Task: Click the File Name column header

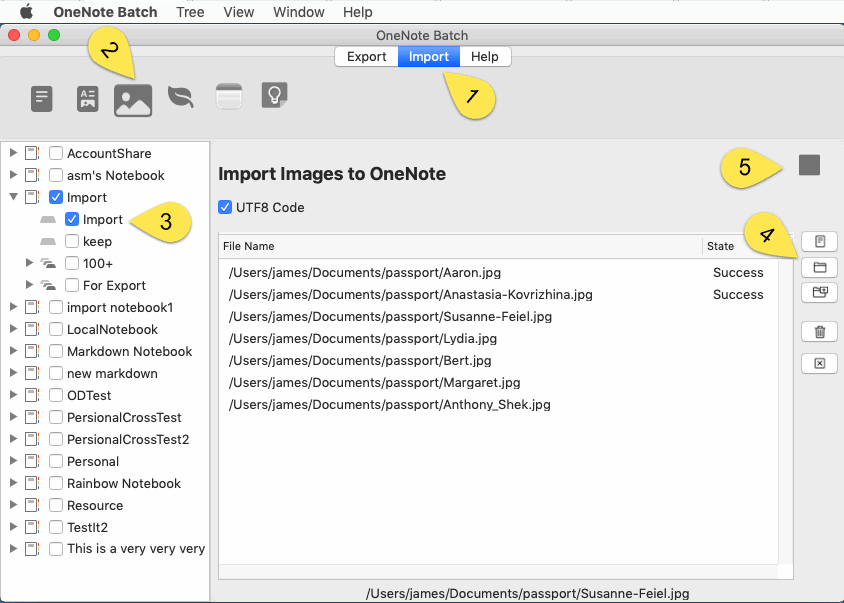Action: pos(461,246)
